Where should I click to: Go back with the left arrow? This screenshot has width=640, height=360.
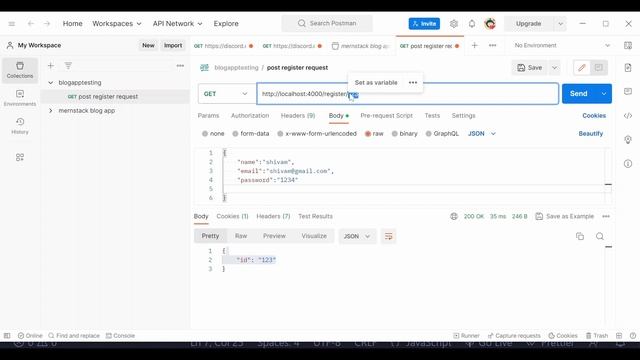coord(31,24)
